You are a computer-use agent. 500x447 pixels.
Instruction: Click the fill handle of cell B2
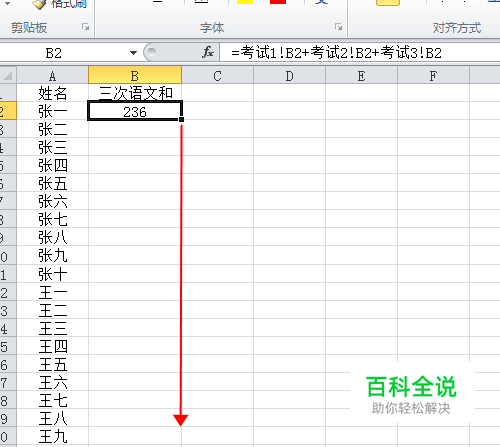coord(181,119)
